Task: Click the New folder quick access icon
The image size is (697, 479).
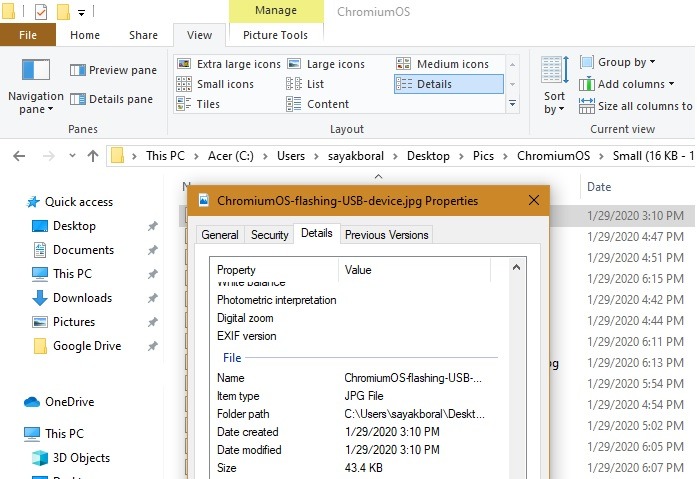Action: (63, 12)
